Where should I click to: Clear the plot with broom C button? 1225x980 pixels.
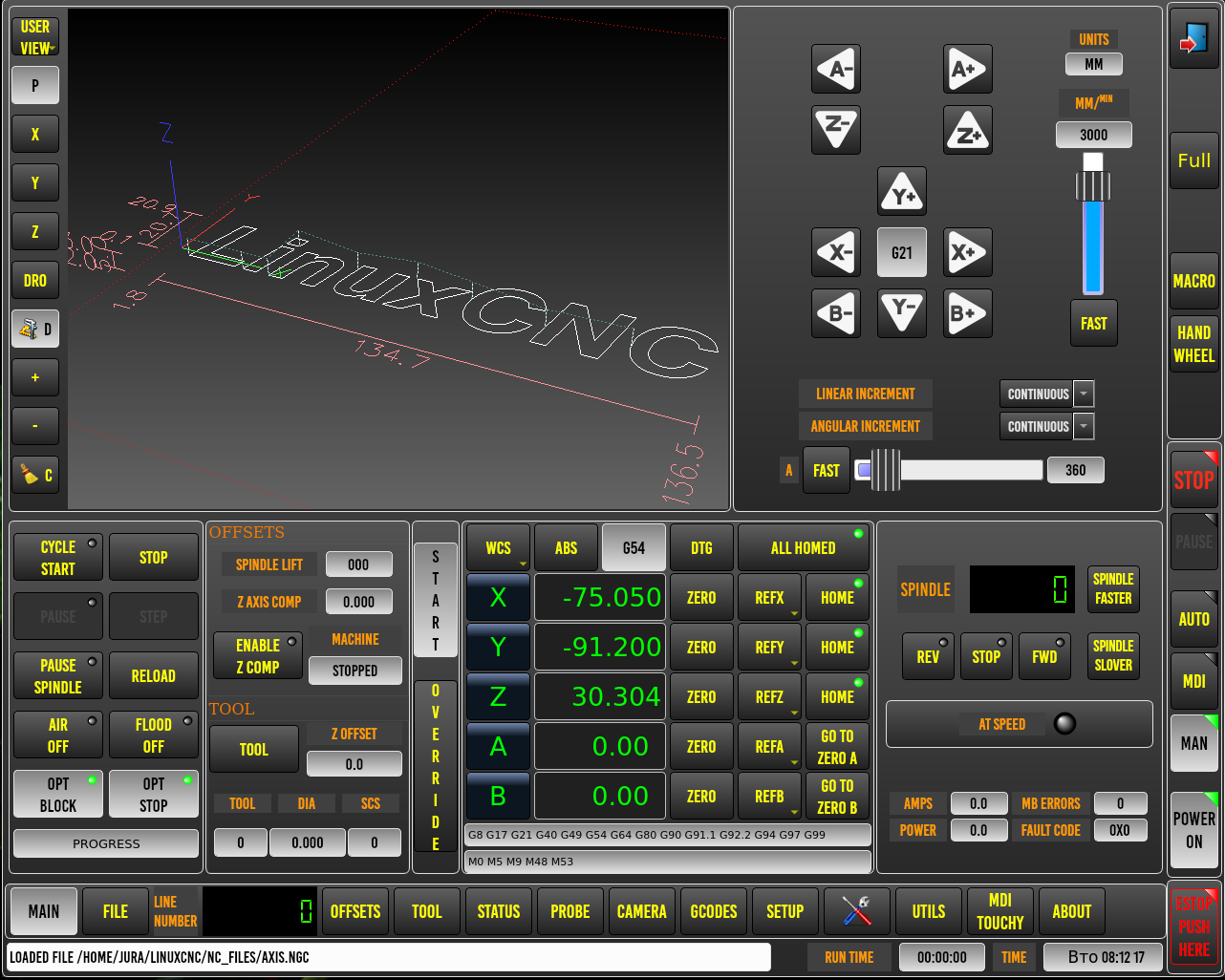pyautogui.click(x=35, y=475)
